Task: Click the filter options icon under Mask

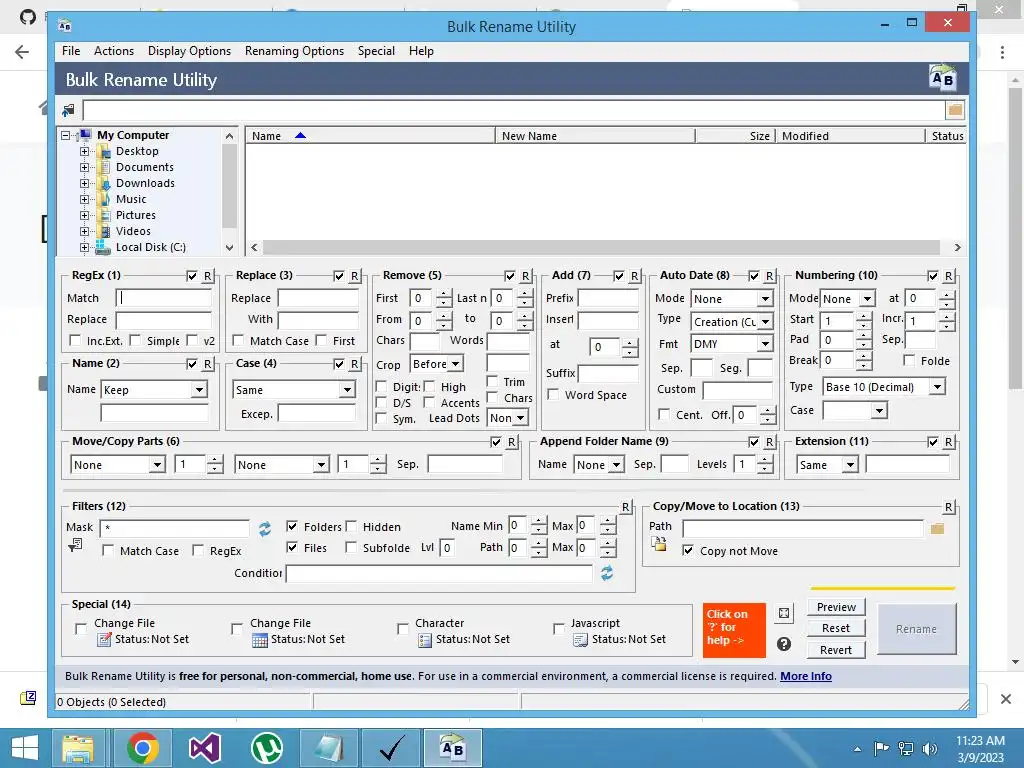Action: pos(75,545)
